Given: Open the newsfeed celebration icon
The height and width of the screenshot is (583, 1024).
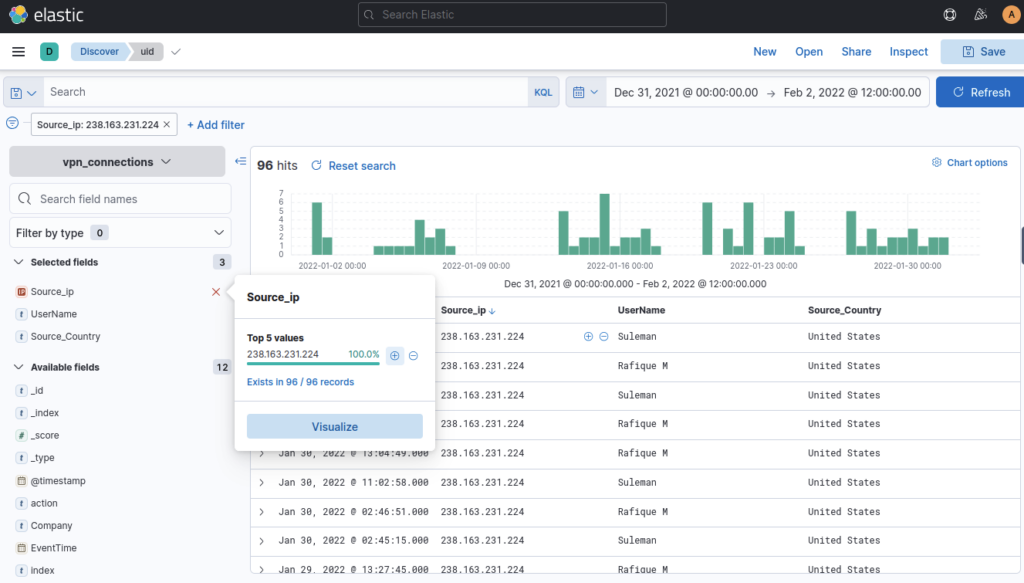Looking at the screenshot, I should [980, 14].
